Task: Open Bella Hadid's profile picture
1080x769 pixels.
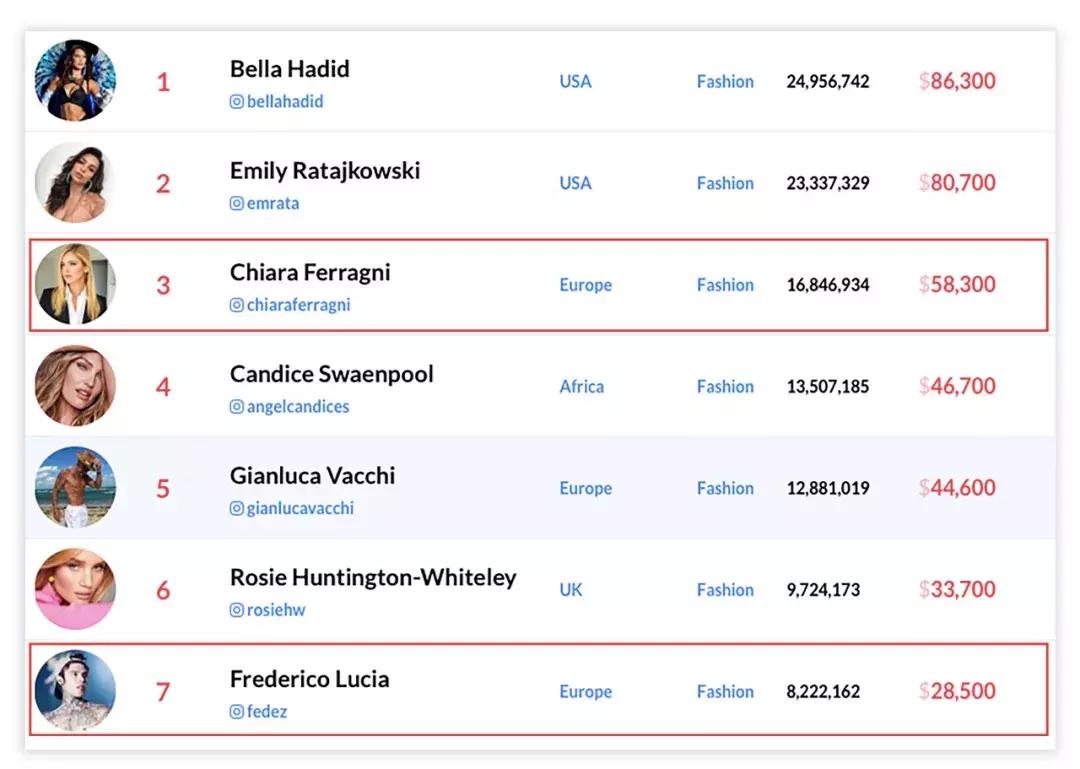Action: pos(75,81)
